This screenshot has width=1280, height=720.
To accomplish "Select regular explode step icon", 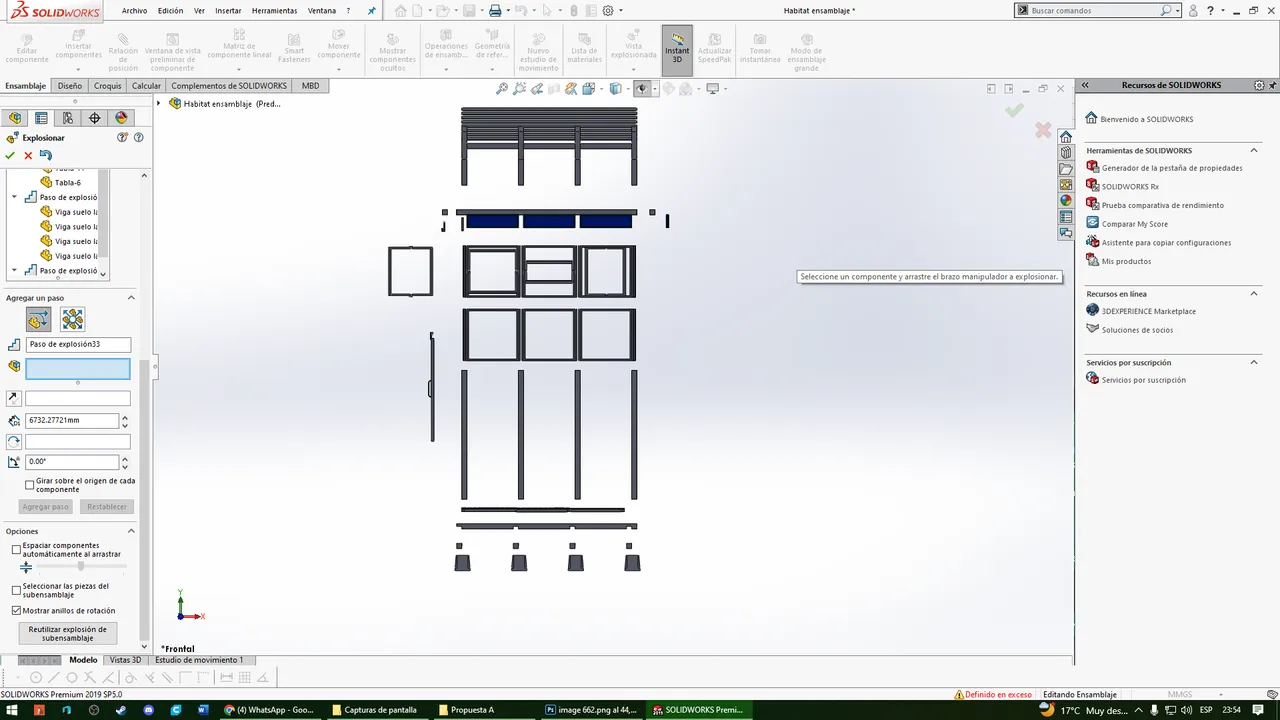I will pos(38,319).
